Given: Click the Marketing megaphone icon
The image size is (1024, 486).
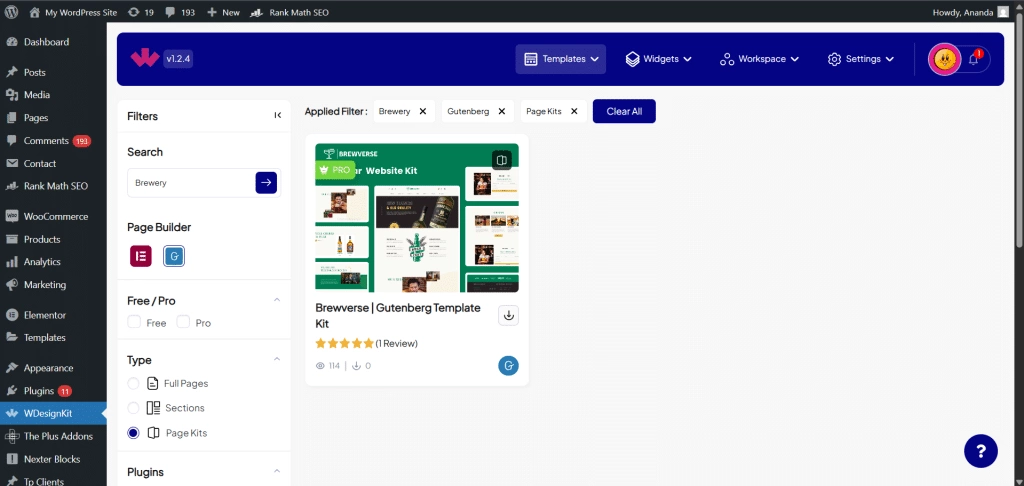Looking at the screenshot, I should [x=11, y=285].
